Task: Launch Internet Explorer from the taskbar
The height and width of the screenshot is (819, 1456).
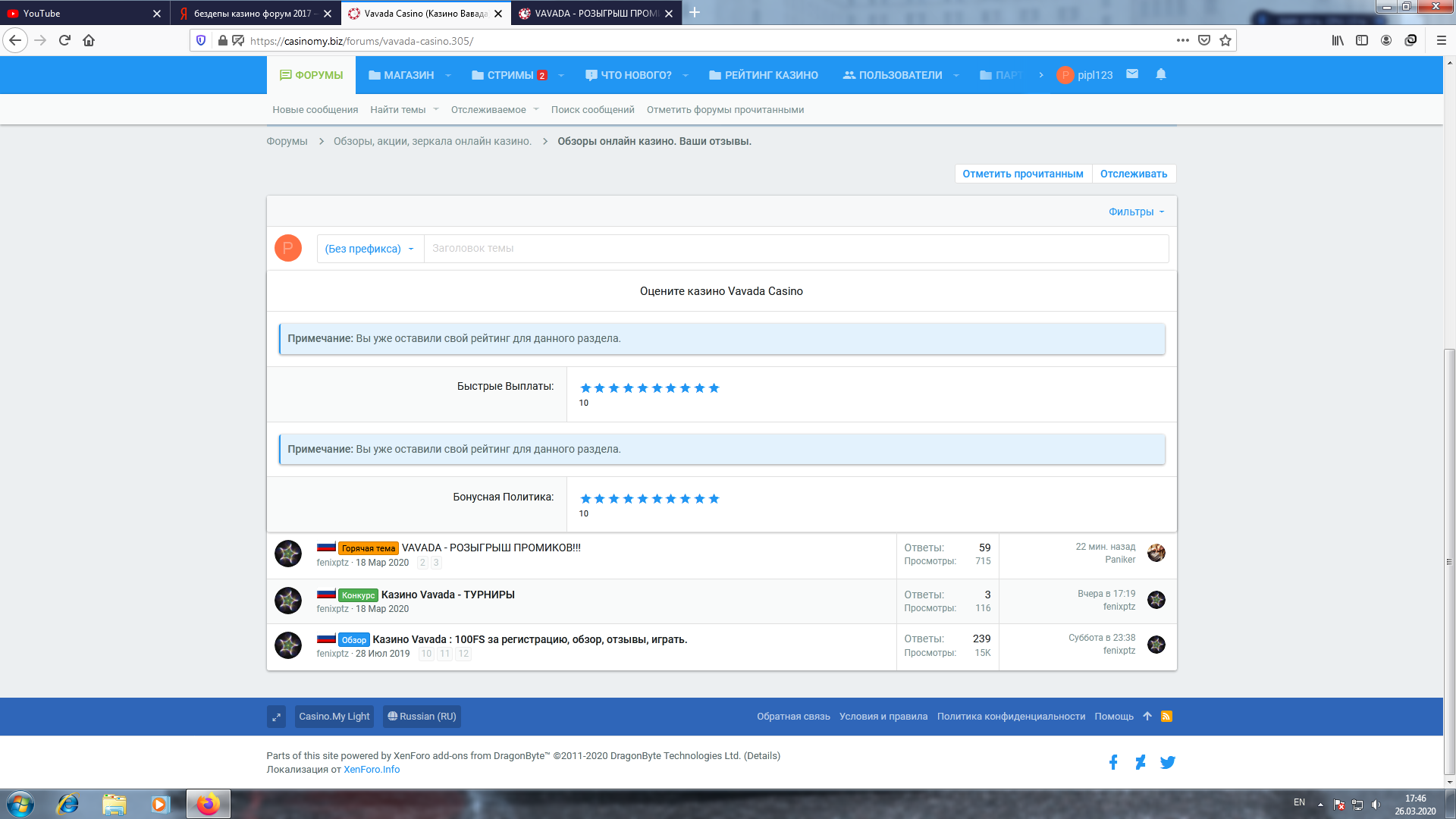Action: [x=67, y=804]
